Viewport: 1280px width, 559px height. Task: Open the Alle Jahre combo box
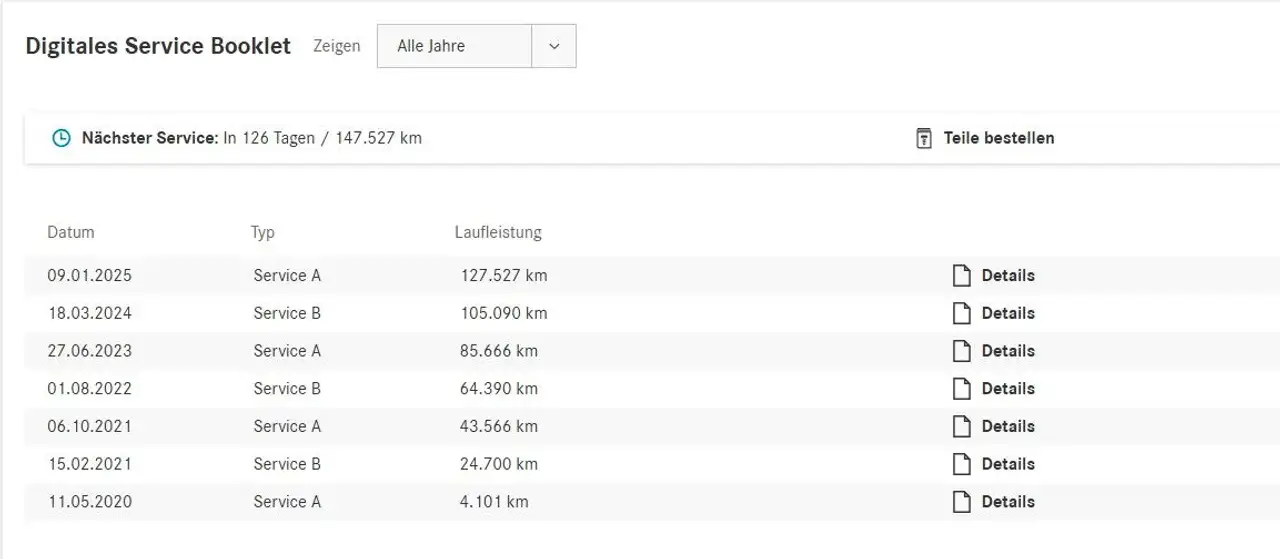[454, 46]
